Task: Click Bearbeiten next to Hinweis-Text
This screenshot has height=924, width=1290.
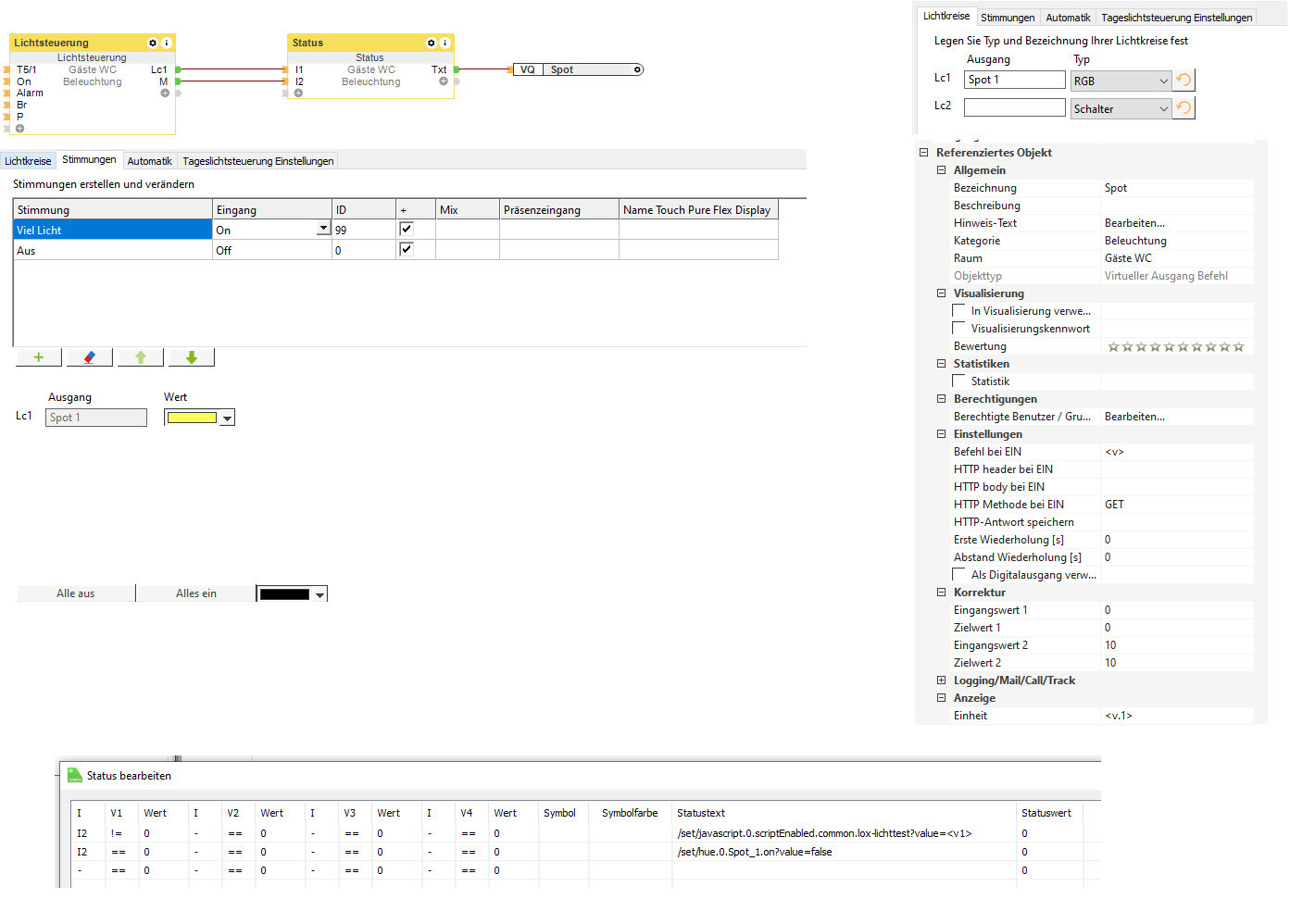Action: [1134, 223]
